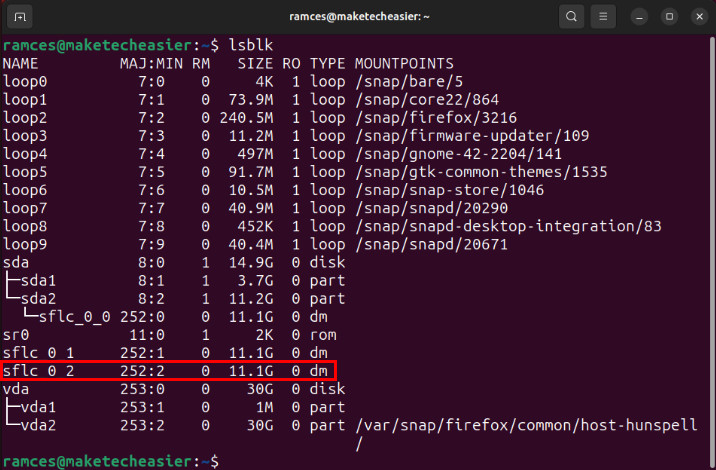Click the terminal's vertical scrollbar
The width and height of the screenshot is (716, 470).
pos(712,251)
